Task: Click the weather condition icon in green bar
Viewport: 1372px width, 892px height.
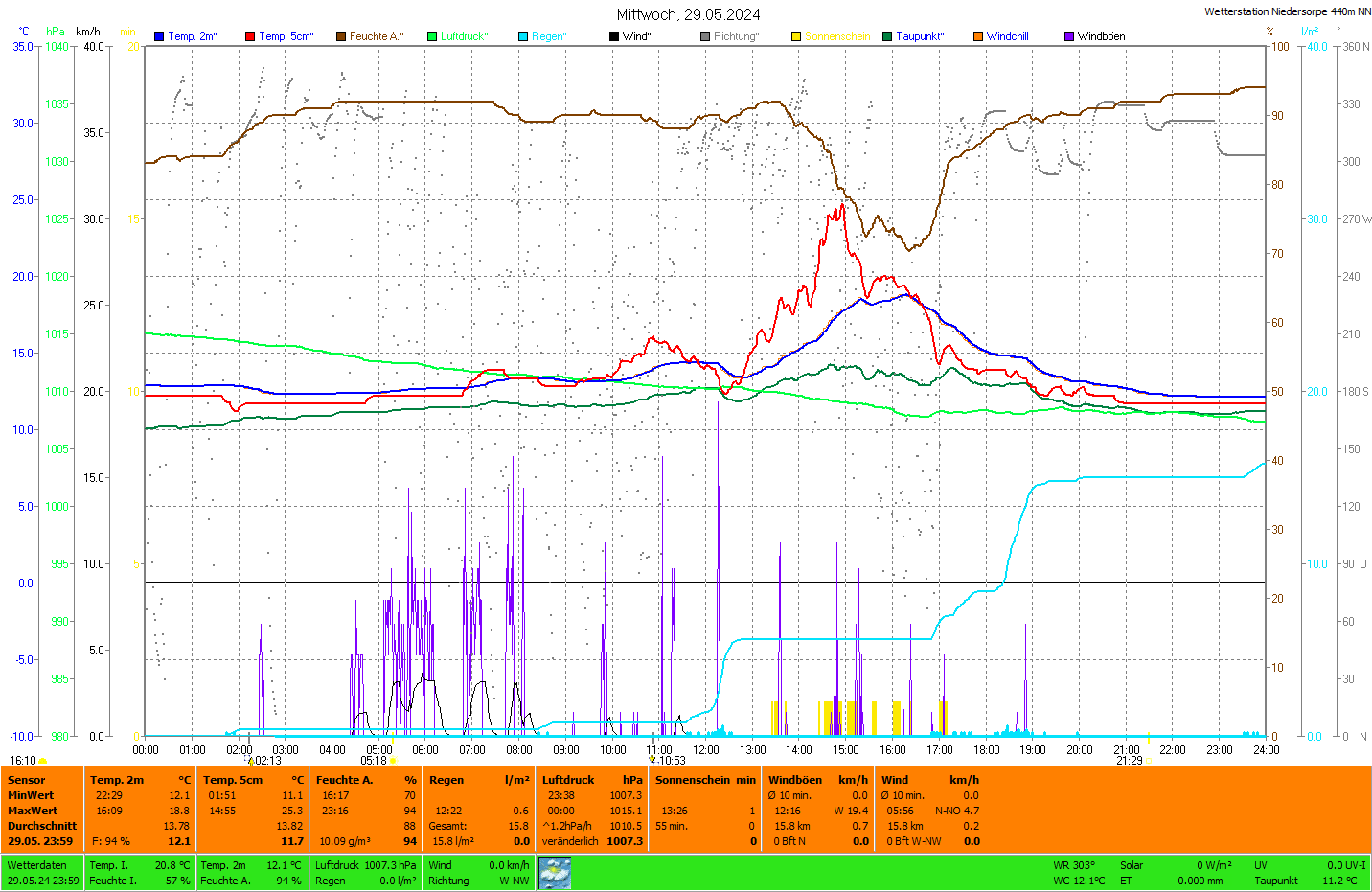Action: [x=555, y=873]
